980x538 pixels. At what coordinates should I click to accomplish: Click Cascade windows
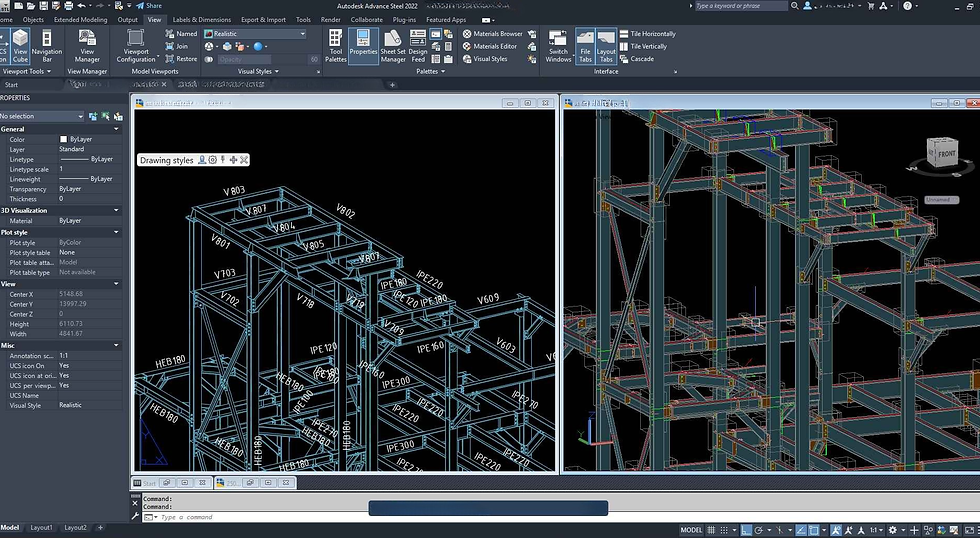tap(637, 59)
